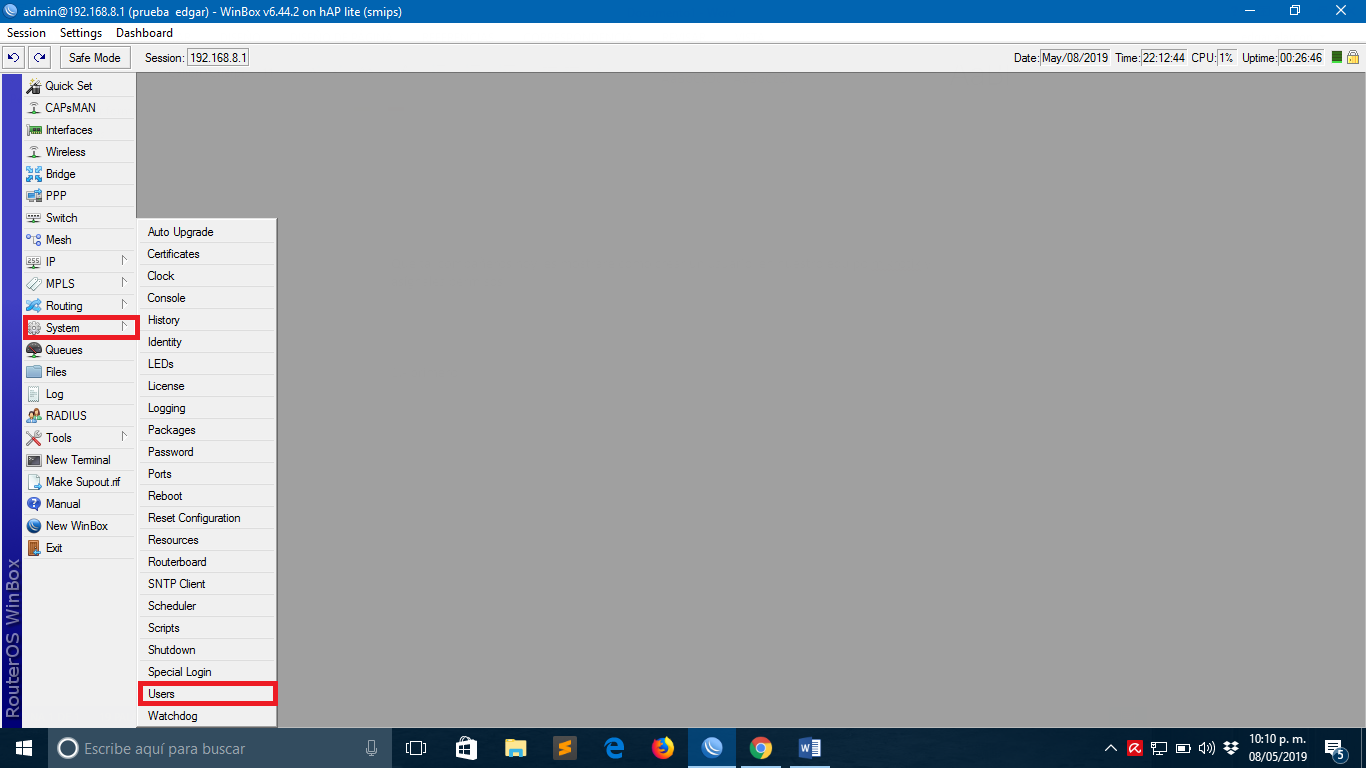1366x768 pixels.
Task: Choose Reset Configuration in System submenu
Action: click(x=194, y=518)
